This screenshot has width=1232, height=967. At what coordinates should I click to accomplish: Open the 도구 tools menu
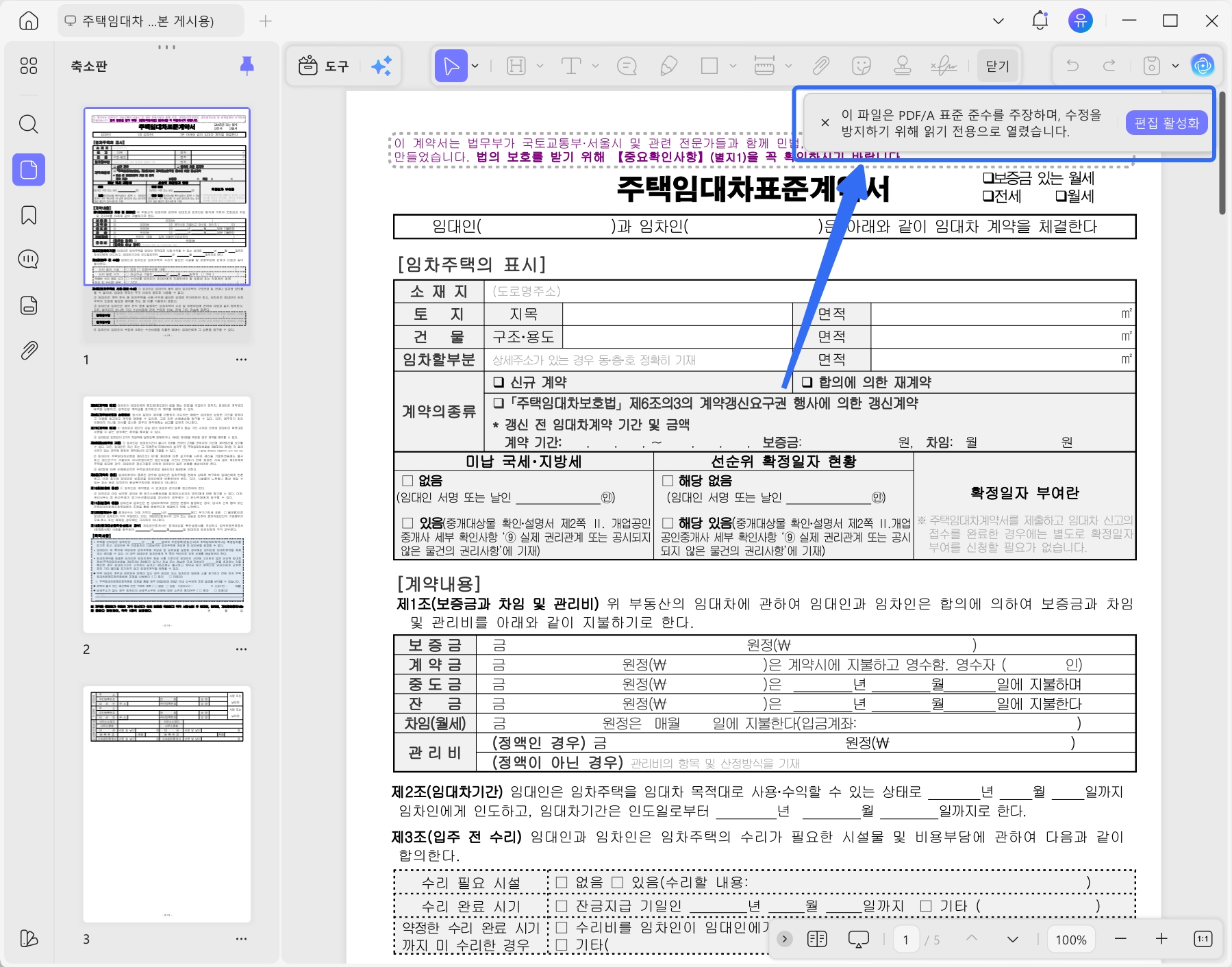(x=324, y=66)
